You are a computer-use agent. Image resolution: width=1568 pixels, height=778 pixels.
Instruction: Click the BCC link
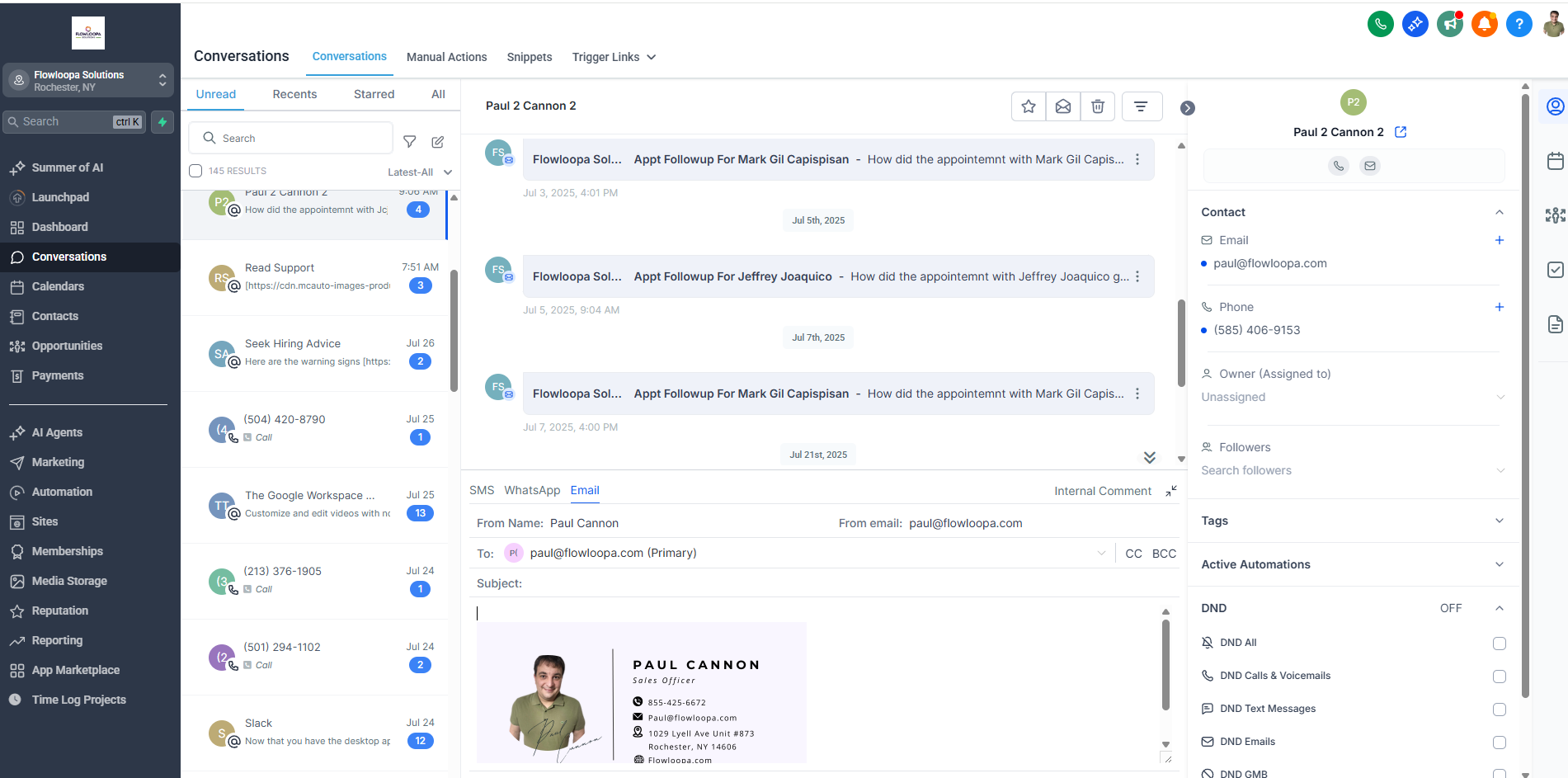[x=1164, y=554]
